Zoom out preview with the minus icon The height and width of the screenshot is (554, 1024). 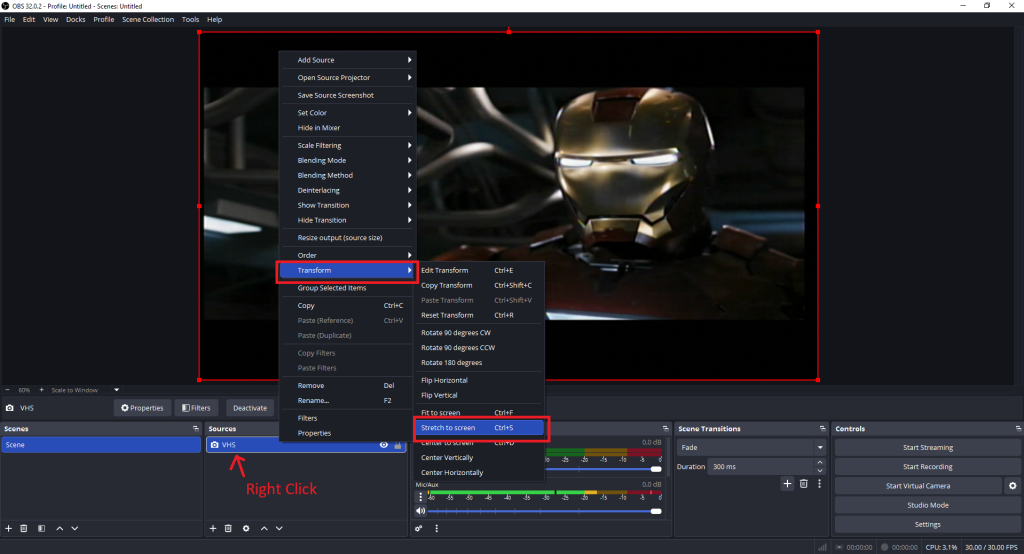[x=8, y=389]
